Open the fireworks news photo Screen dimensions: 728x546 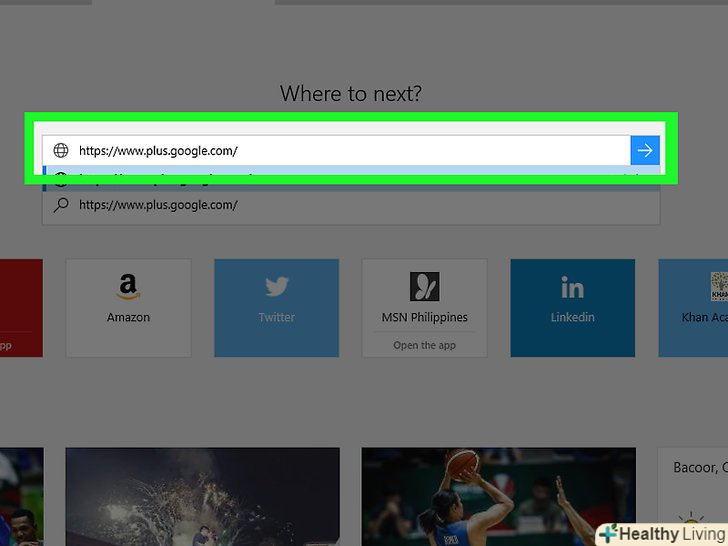202,497
